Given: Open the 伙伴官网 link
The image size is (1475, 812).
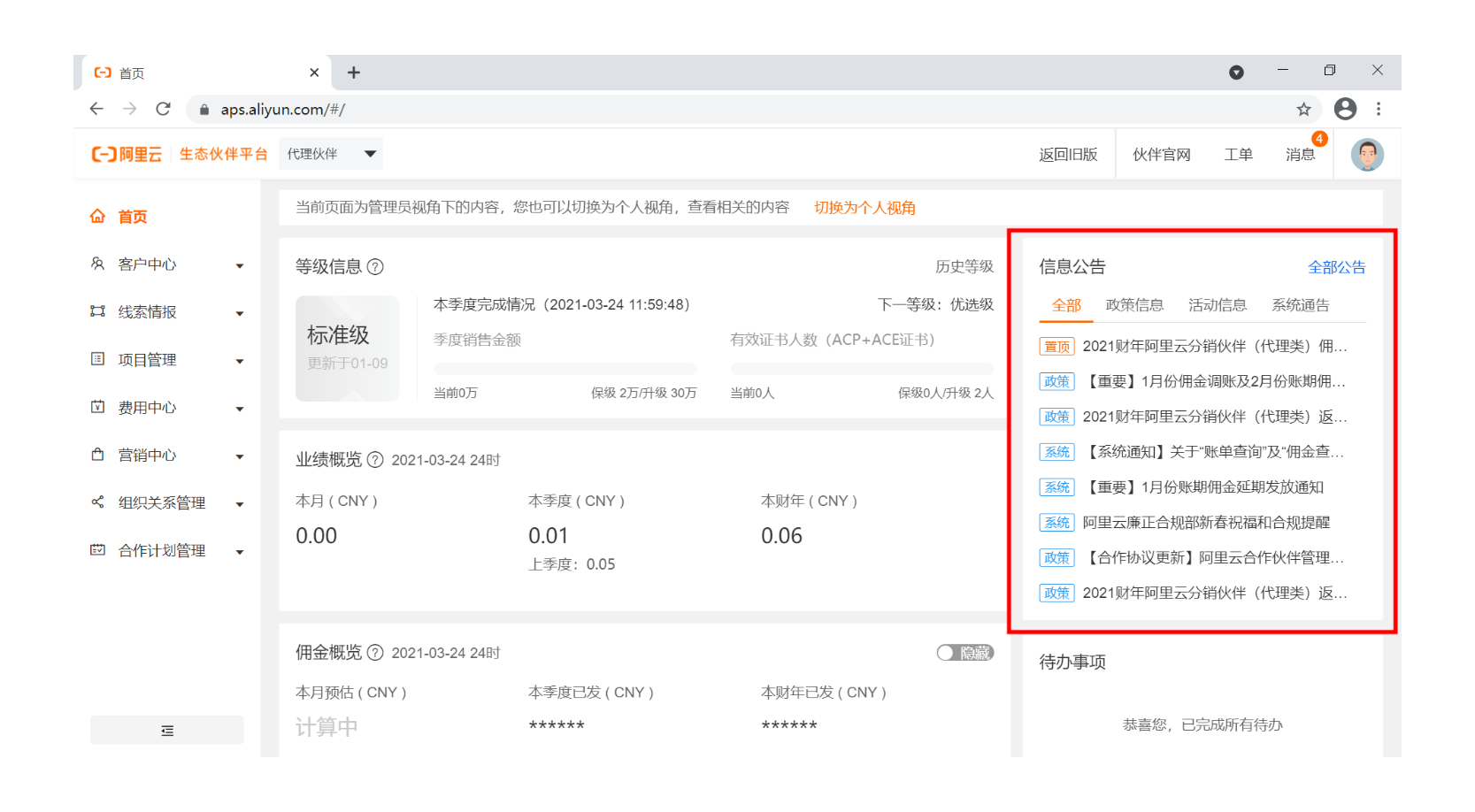Looking at the screenshot, I should [x=1162, y=155].
